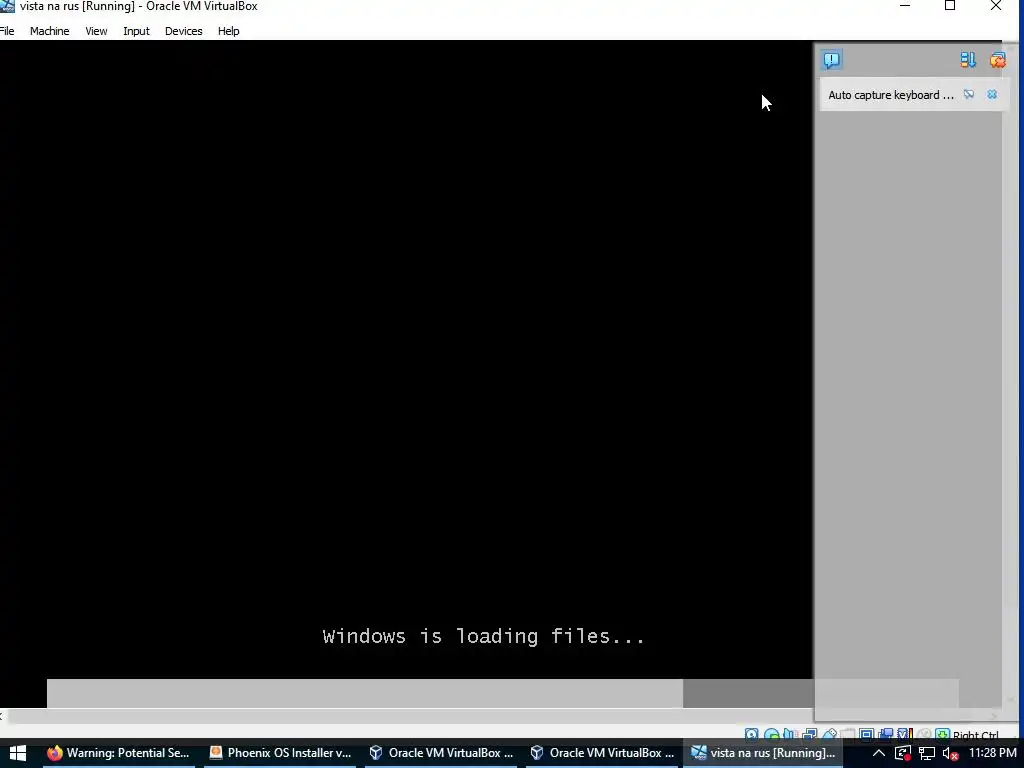
Task: Open the Devices menu
Action: 184,31
